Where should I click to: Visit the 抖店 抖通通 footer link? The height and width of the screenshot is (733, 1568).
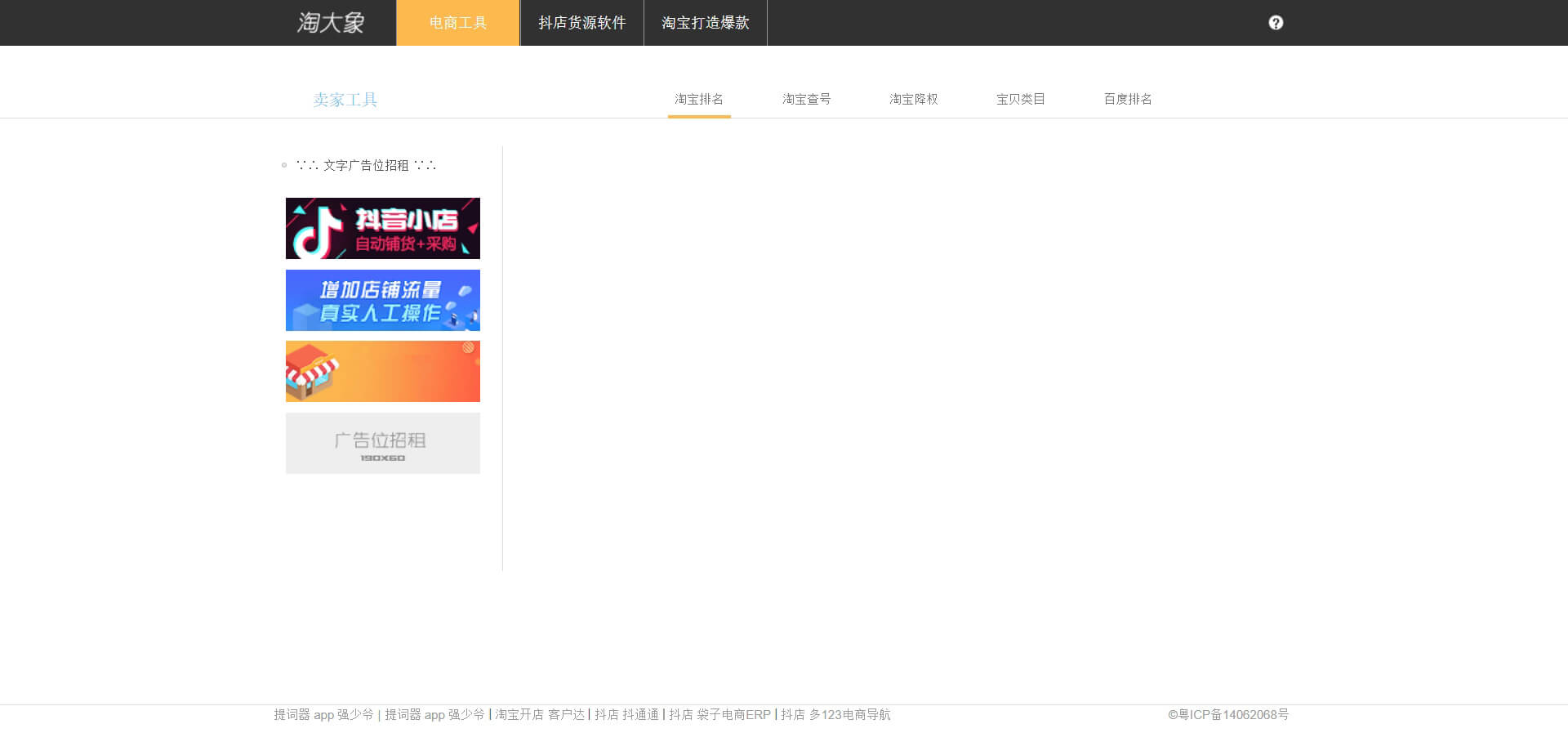(626, 715)
